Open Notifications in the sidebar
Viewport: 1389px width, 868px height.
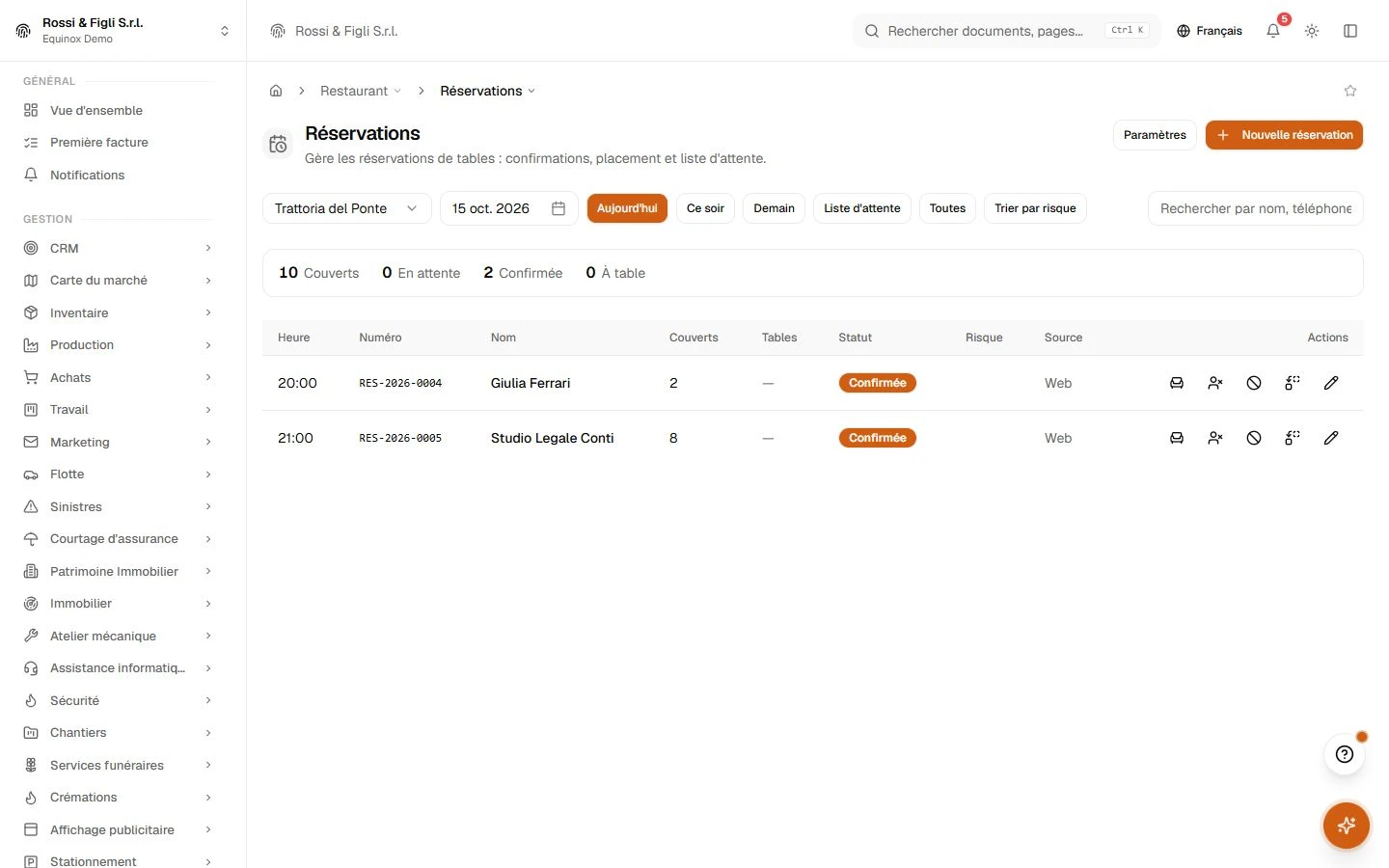(118, 175)
